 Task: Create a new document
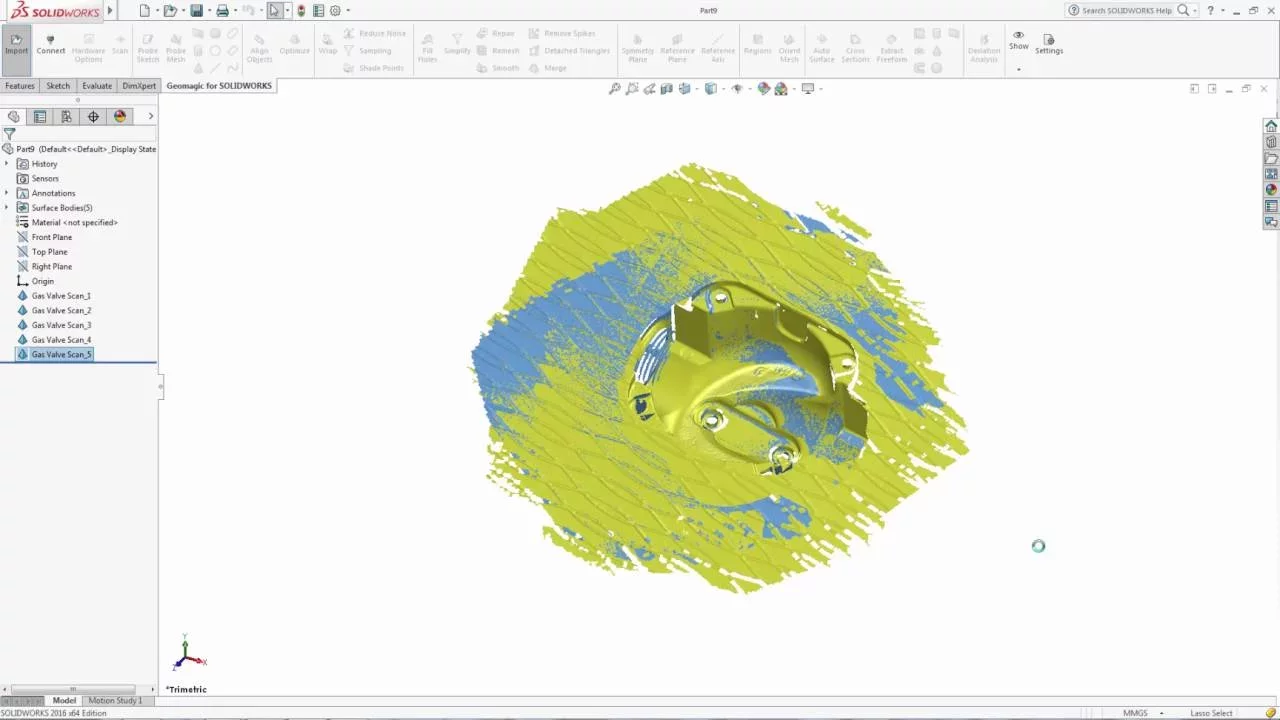coord(145,10)
